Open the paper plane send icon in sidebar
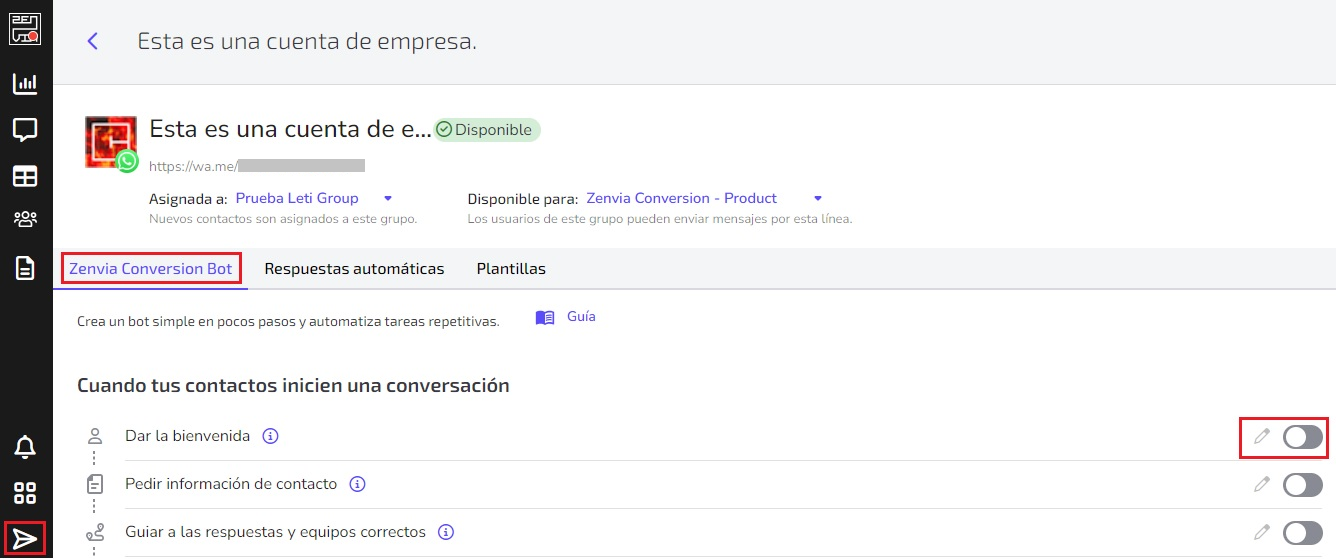Screen dimensions: 1336x559 pyautogui.click(x=25, y=540)
